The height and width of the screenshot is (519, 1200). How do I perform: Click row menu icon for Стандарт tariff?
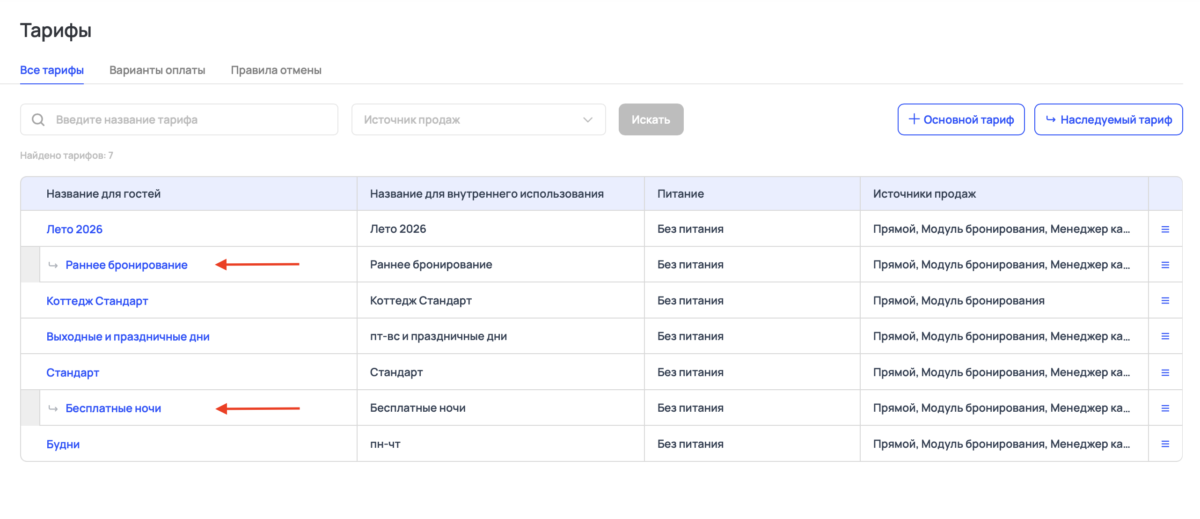coord(1165,372)
